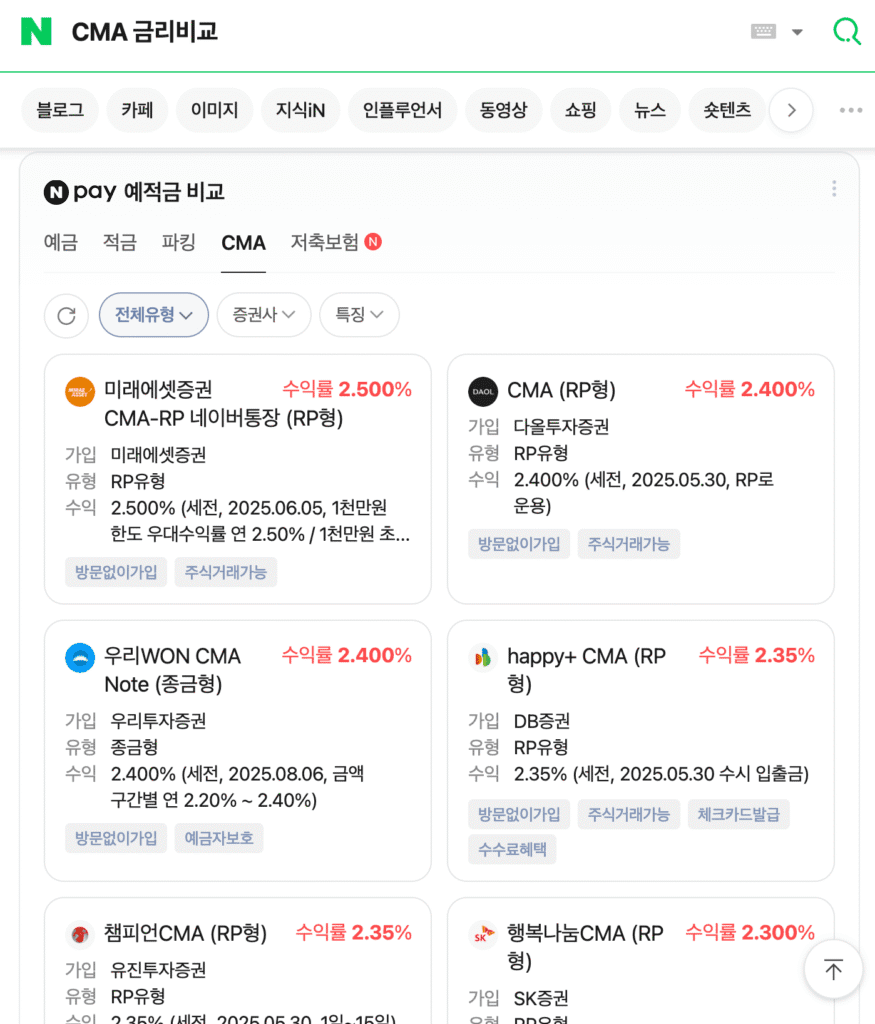Open the horizontal ellipsis more menu
Viewport: 875px width, 1024px height.
[850, 110]
